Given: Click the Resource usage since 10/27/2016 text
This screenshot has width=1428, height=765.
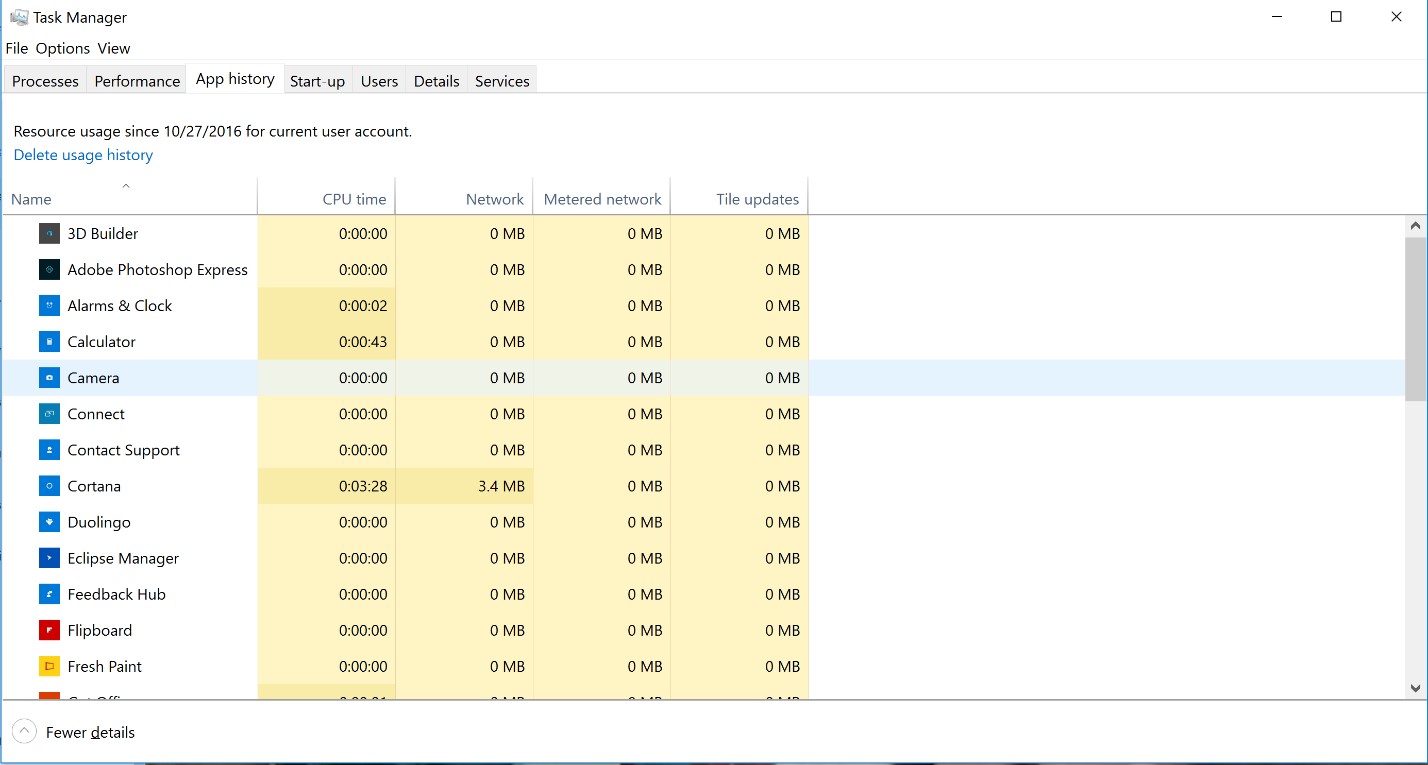Looking at the screenshot, I should pos(212,131).
